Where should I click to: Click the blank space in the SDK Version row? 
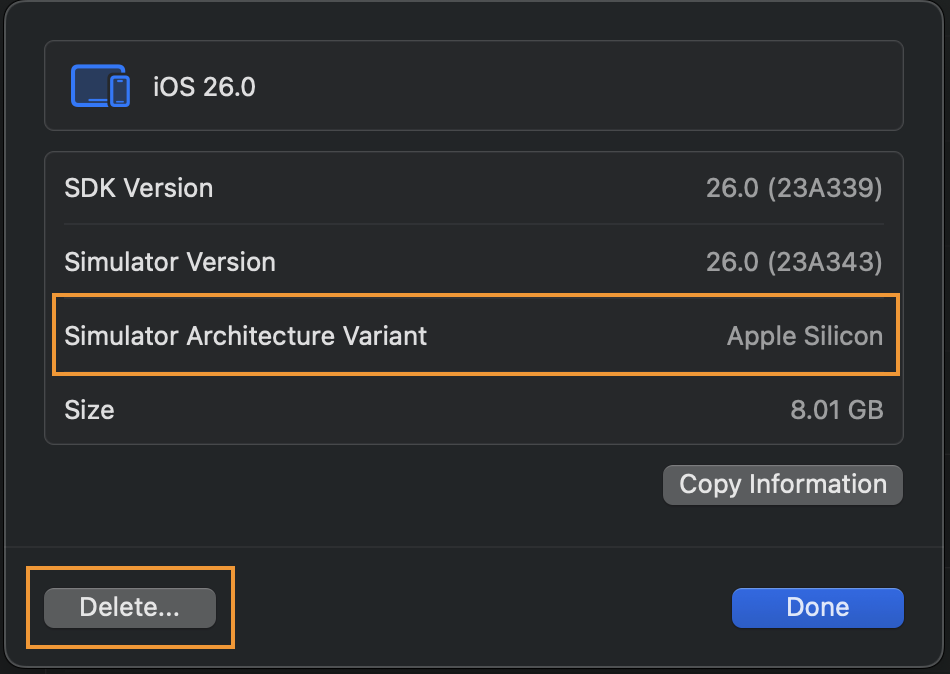tap(460, 188)
